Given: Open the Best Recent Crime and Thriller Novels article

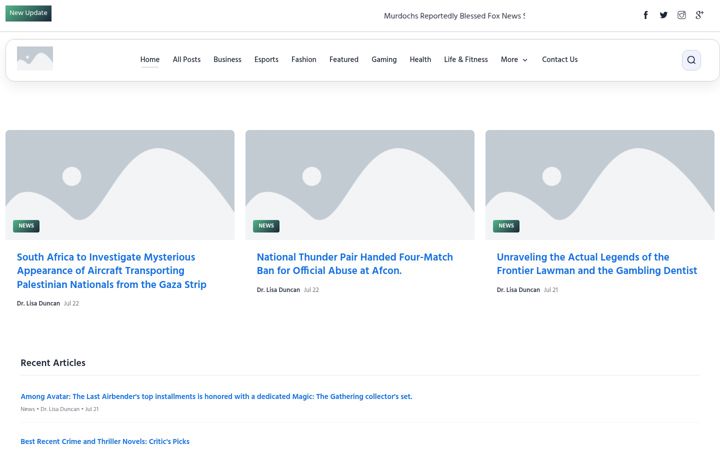Looking at the screenshot, I should 105,441.
